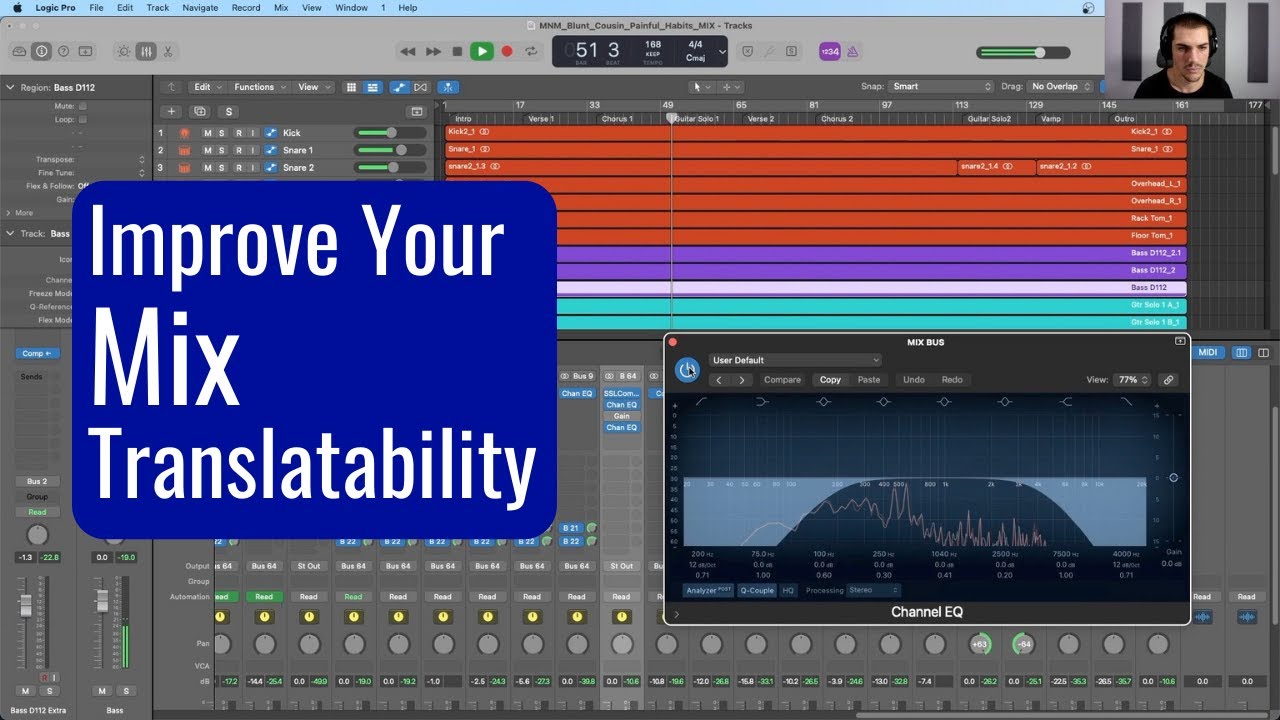Open the LCD display mode chevron
This screenshot has height=720, width=1280.
coord(723,51)
